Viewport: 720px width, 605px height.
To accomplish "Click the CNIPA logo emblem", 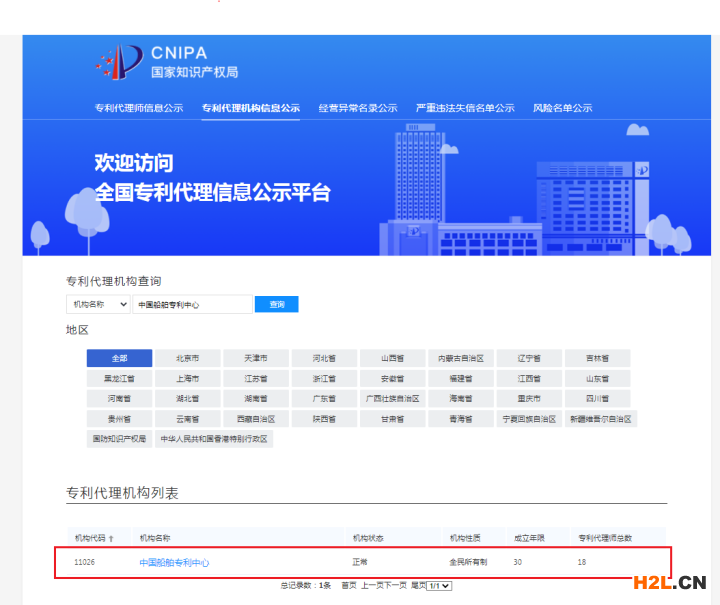I will (x=119, y=62).
